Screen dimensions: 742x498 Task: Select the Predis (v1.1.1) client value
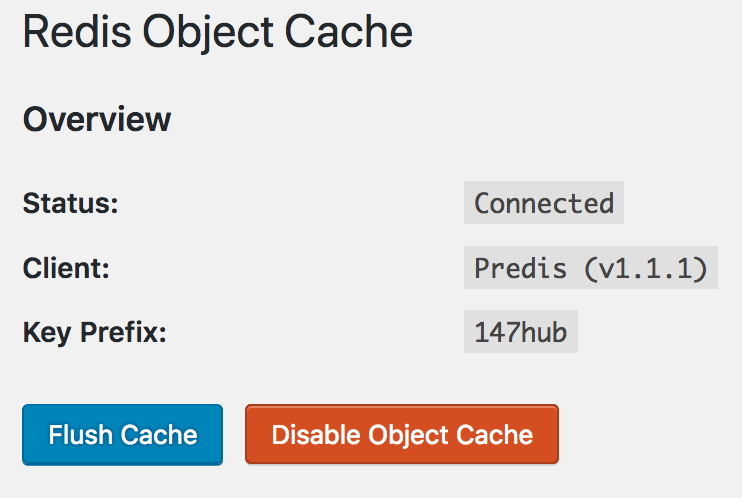coord(591,268)
